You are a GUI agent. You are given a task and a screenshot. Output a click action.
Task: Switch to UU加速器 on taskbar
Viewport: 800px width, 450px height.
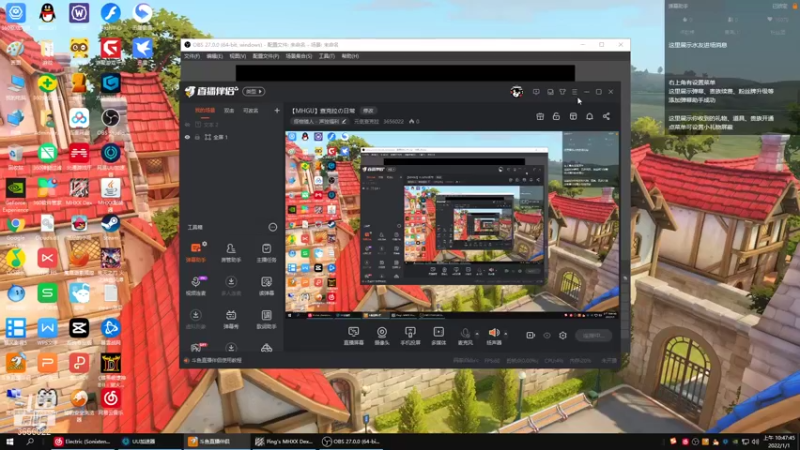pyautogui.click(x=148, y=442)
